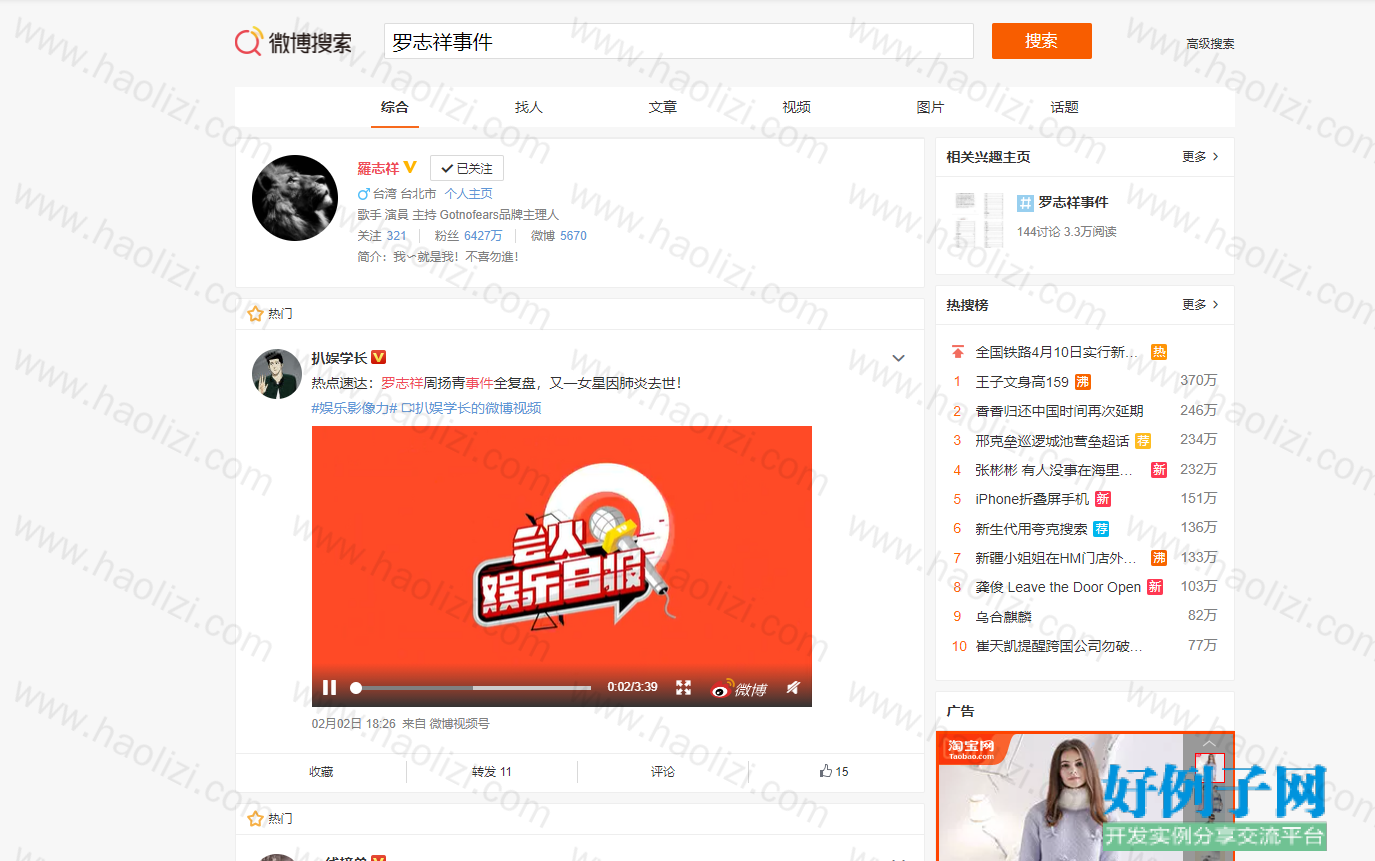This screenshot has width=1375, height=861.
Task: Open the 话题 tab
Action: pos(1065,107)
